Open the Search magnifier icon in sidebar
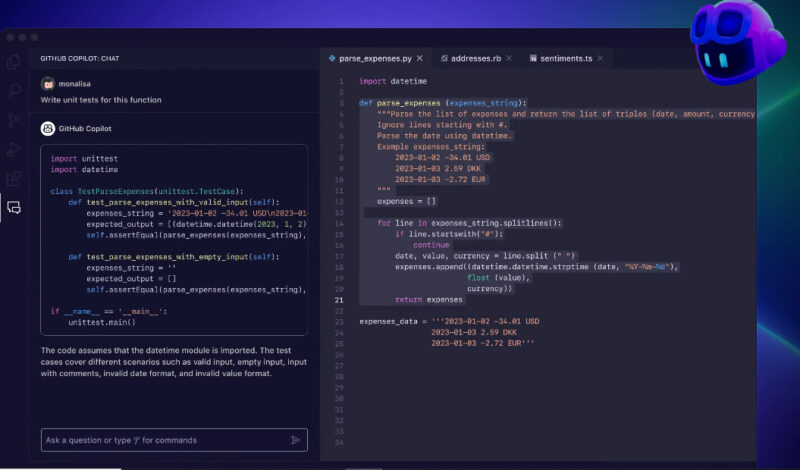This screenshot has width=800, height=470. pos(14,91)
